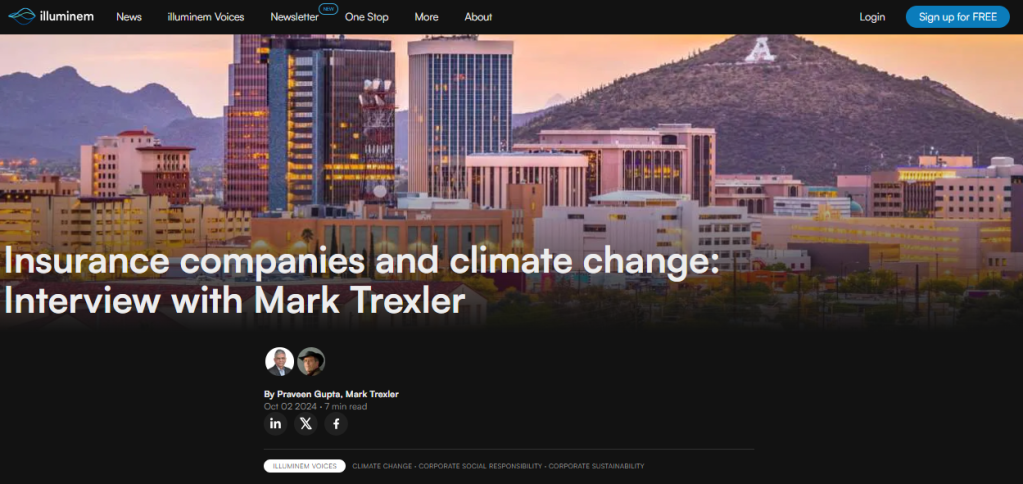Go to the Newsletter page
Image resolution: width=1023 pixels, height=484 pixels.
[x=295, y=17]
